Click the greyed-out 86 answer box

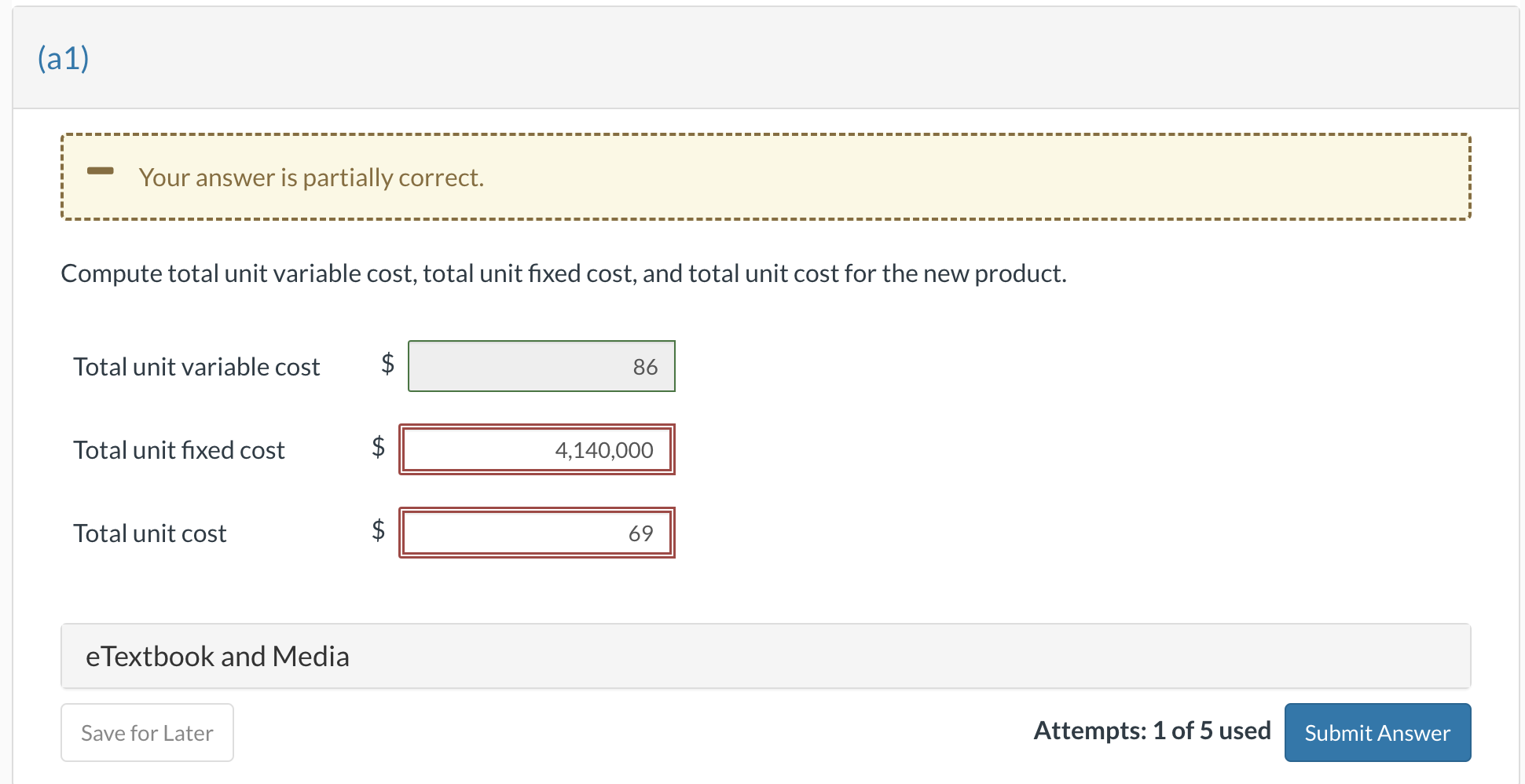tap(541, 366)
